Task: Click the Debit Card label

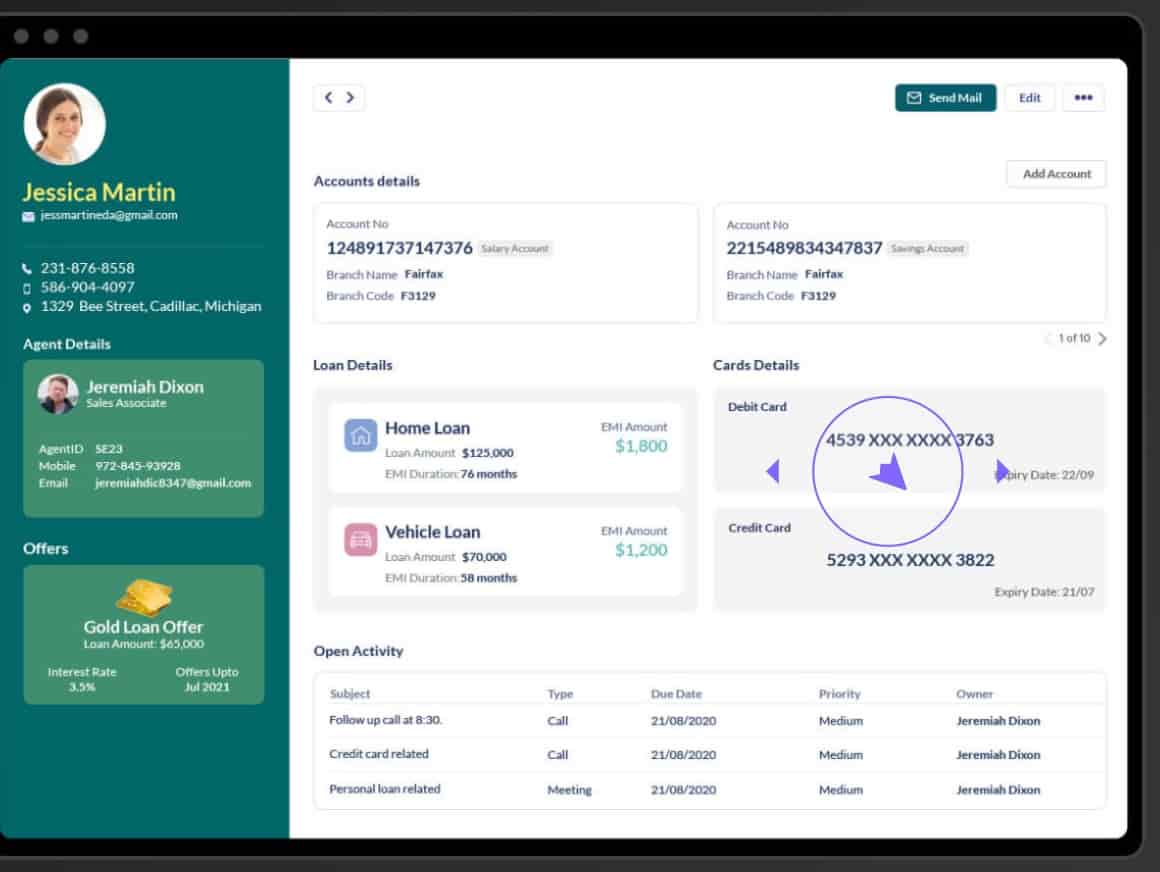Action: coord(757,407)
